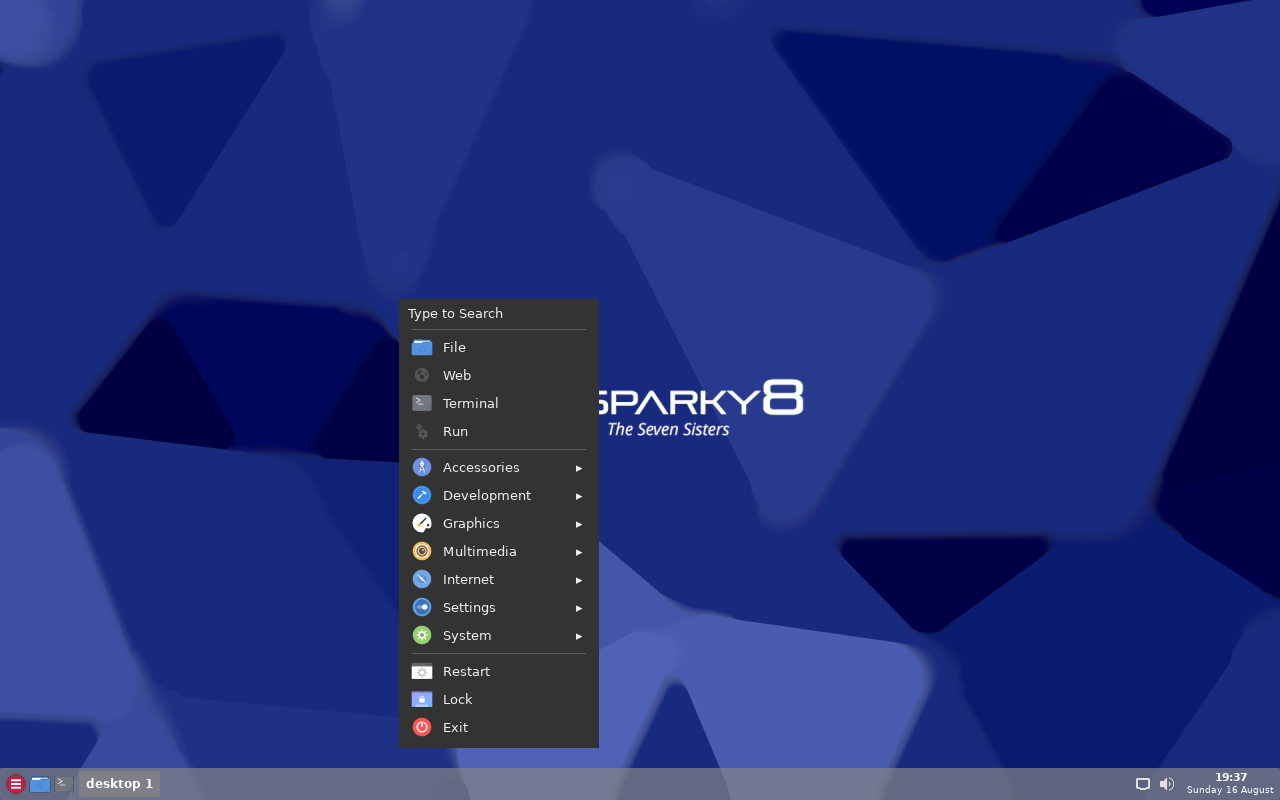Click the Graphics palette icon
Image resolution: width=1280 pixels, height=800 pixels.
click(x=422, y=523)
